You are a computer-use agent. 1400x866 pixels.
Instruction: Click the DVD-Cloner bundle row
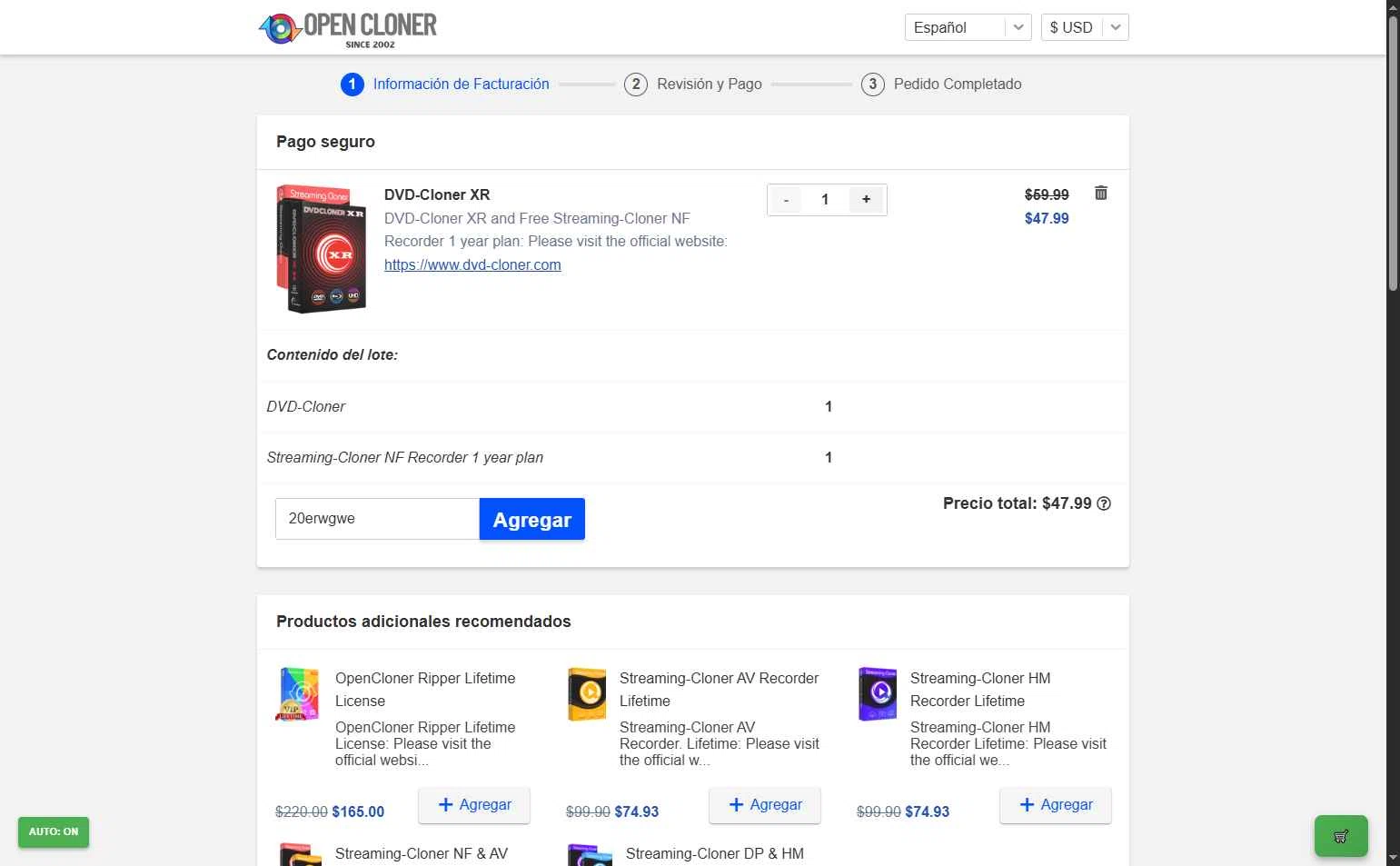click(x=692, y=407)
